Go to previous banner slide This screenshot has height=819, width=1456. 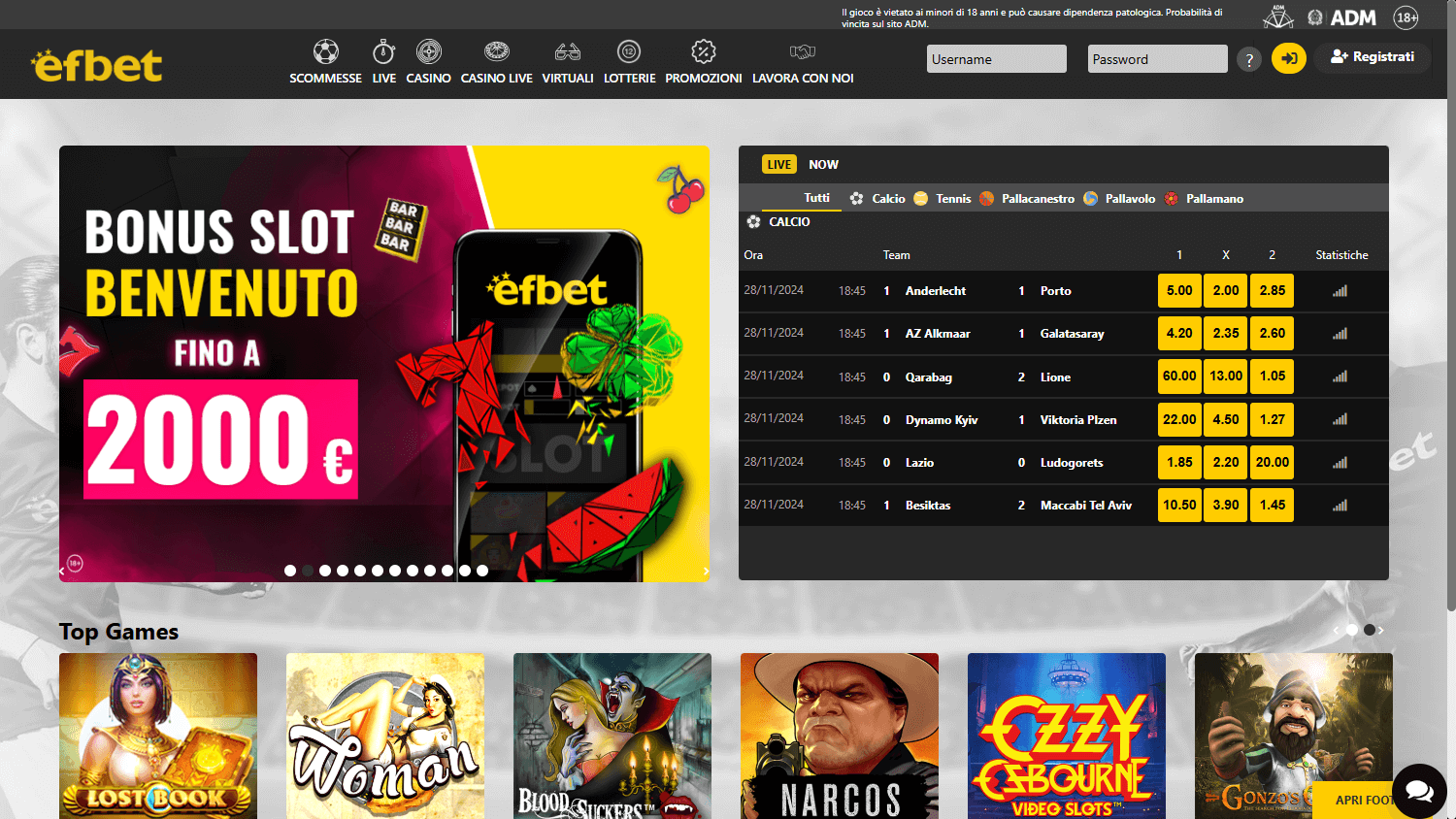62,571
